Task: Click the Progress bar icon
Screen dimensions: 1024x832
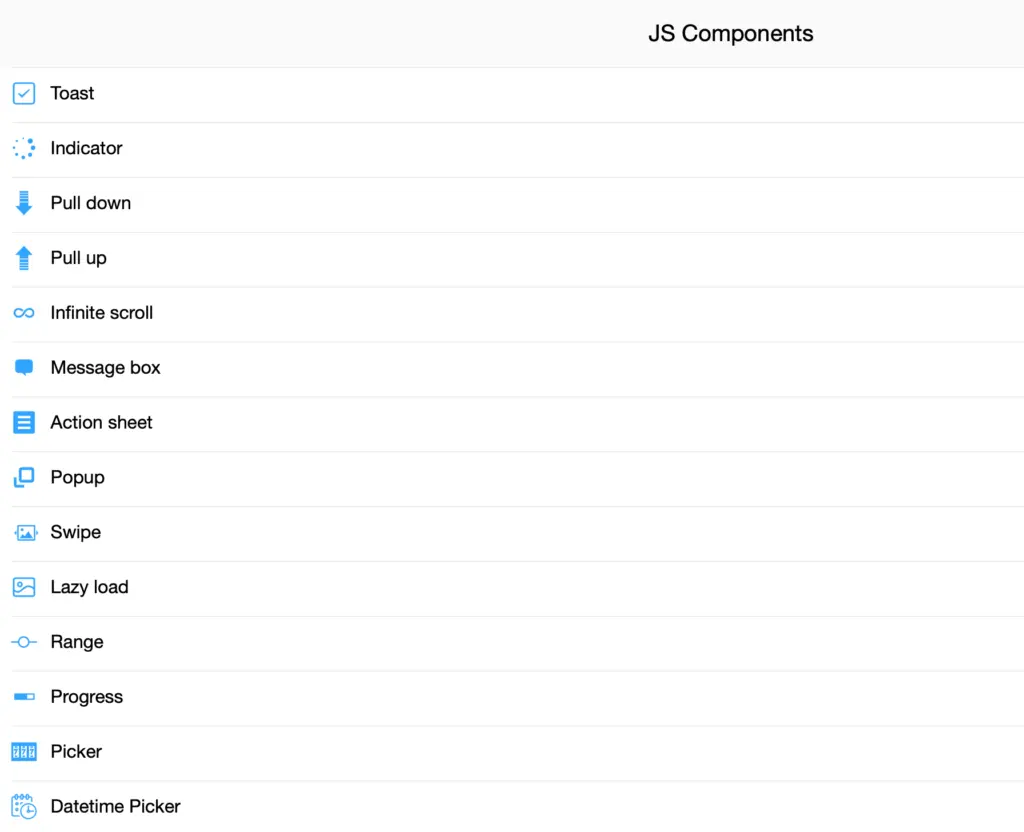Action: pyautogui.click(x=24, y=696)
